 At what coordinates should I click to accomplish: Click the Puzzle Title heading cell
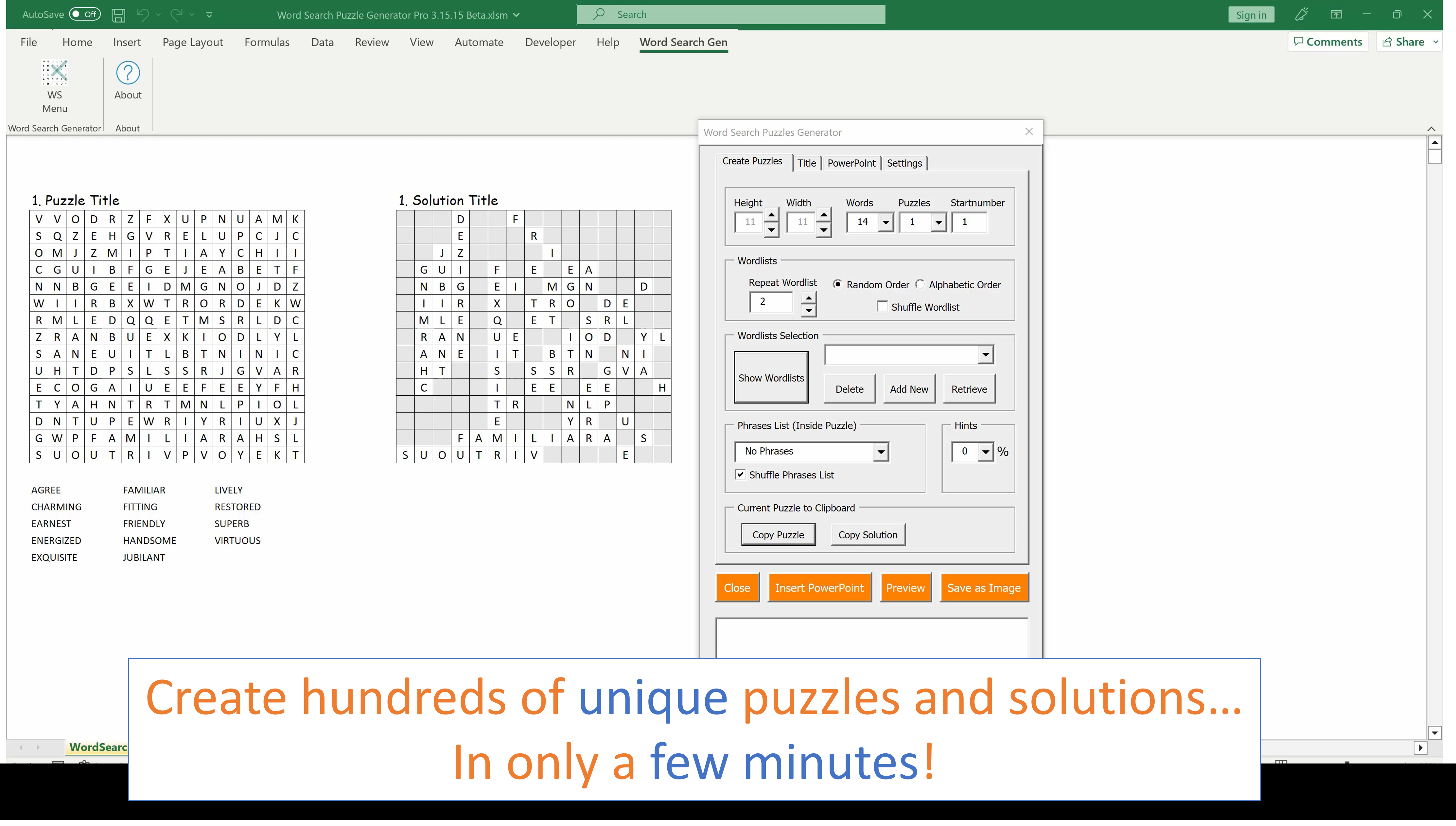76,200
